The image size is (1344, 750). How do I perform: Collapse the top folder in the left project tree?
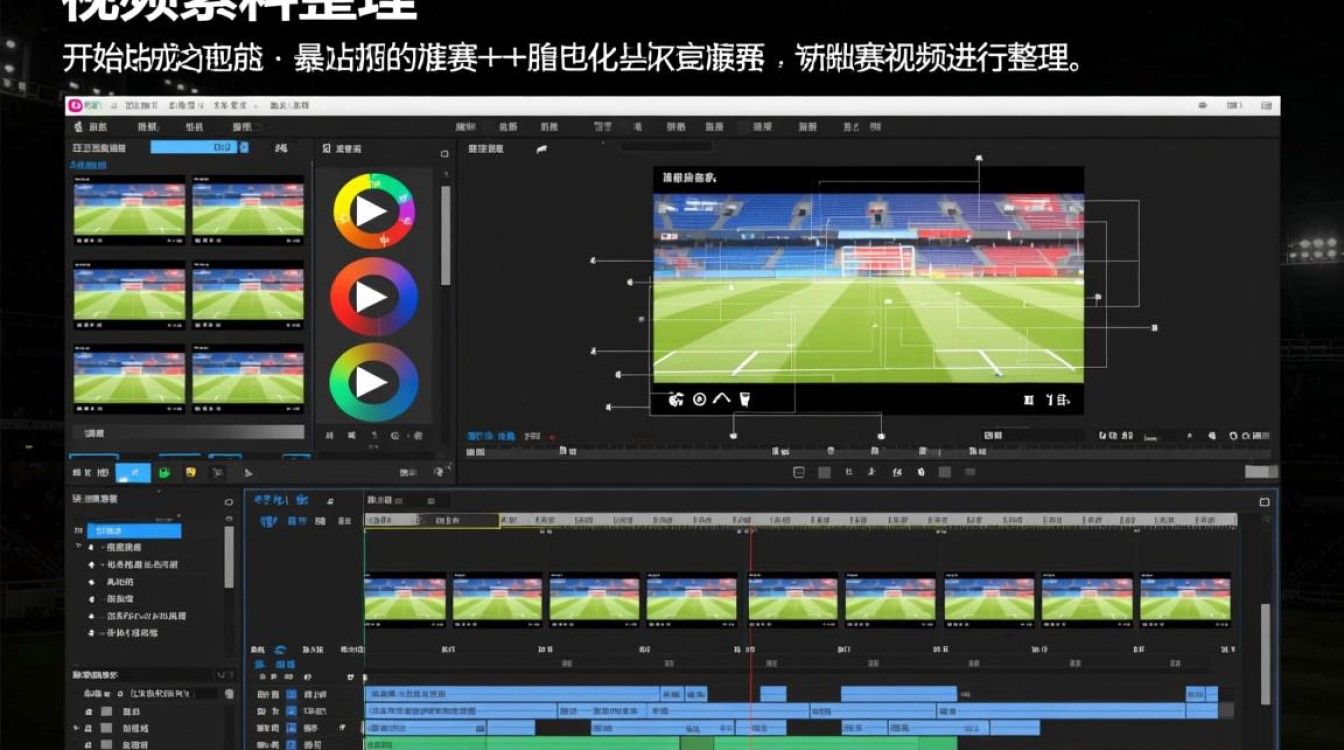[79, 546]
